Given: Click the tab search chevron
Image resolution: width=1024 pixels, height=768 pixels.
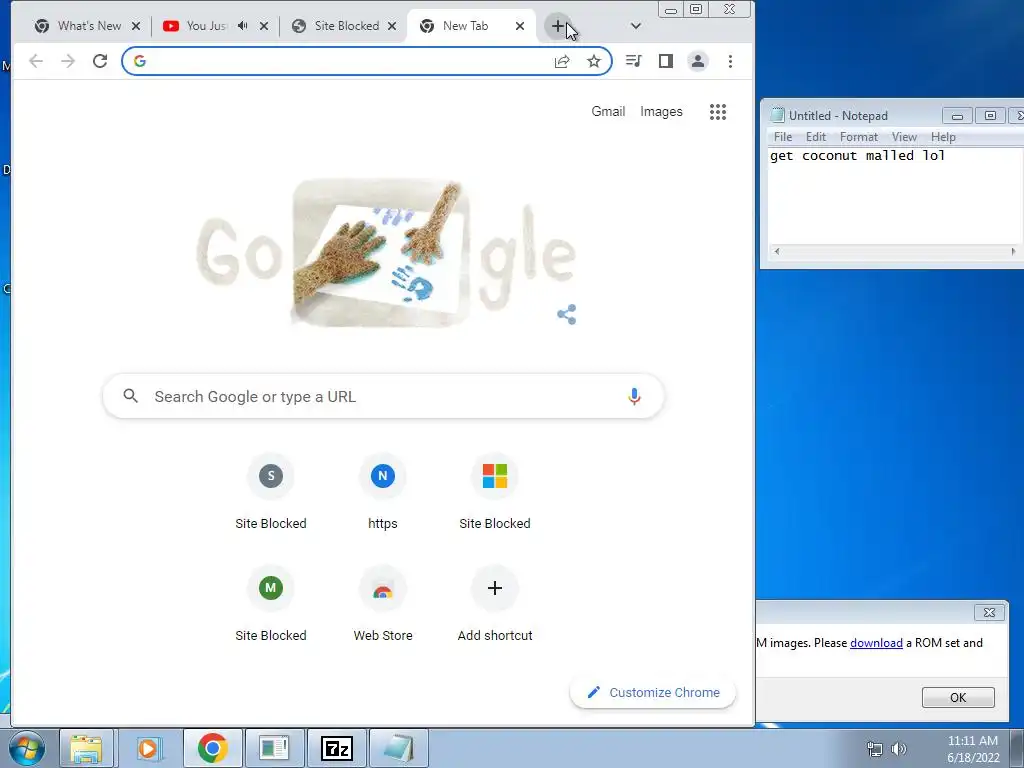Looking at the screenshot, I should click(x=635, y=26).
